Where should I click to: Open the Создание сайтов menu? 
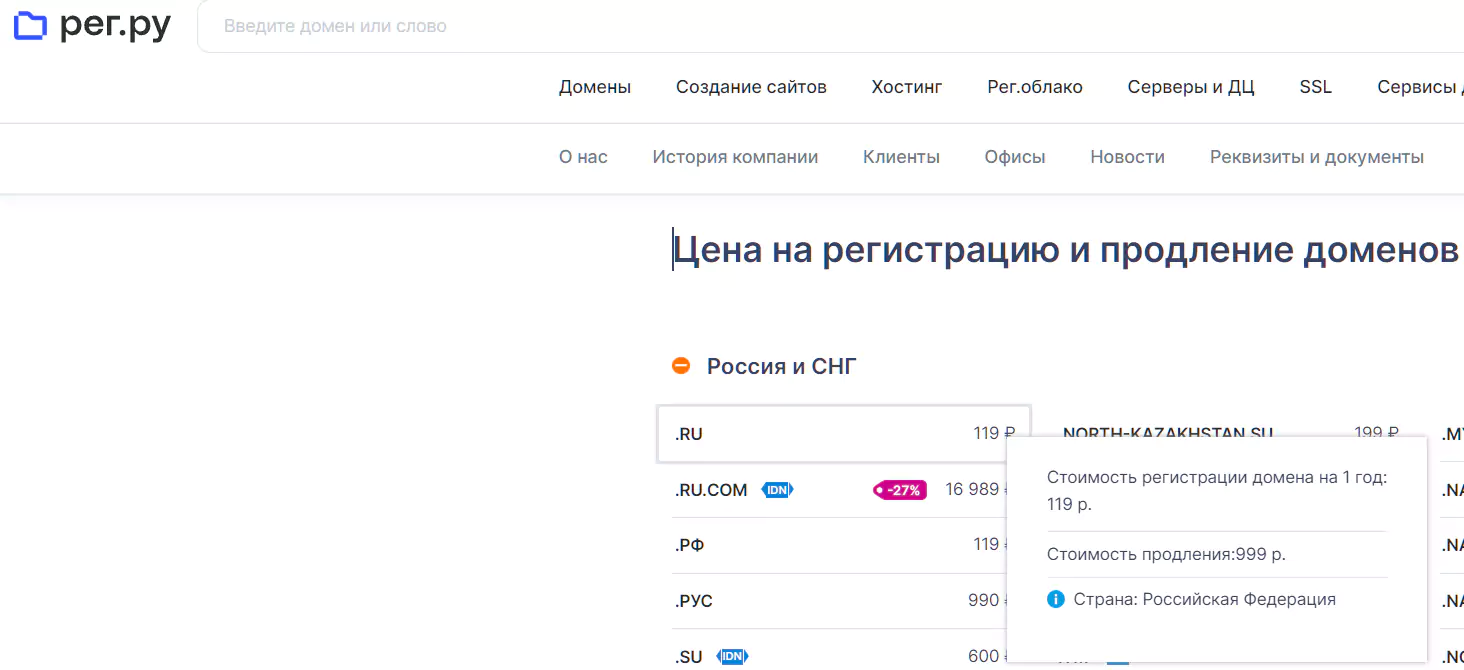751,87
